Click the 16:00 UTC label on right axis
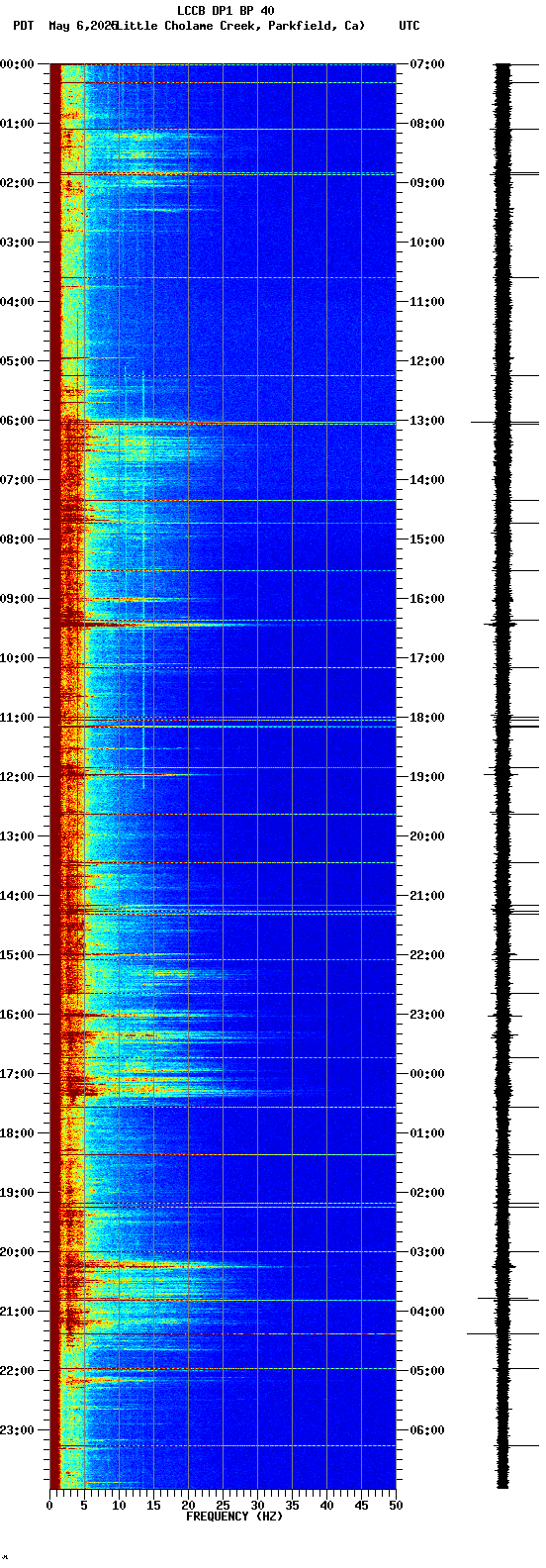This screenshot has width=546, height=1568. click(x=427, y=599)
